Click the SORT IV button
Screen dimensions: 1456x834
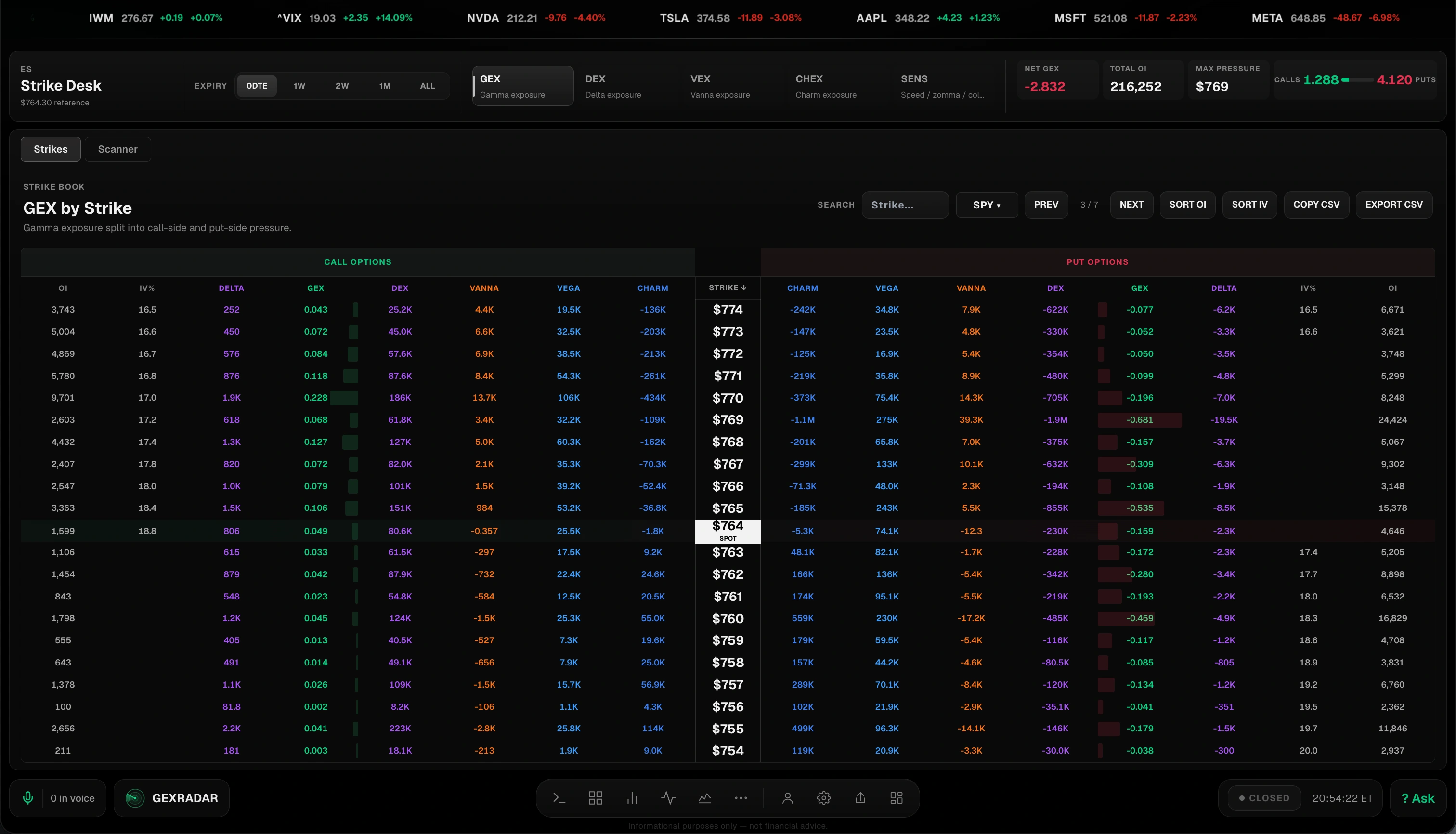(x=1249, y=205)
